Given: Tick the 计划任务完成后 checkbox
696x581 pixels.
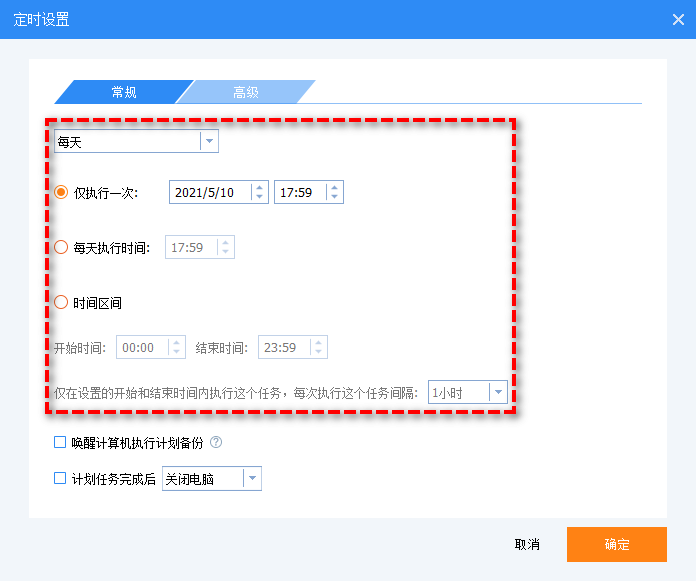Looking at the screenshot, I should point(60,478).
